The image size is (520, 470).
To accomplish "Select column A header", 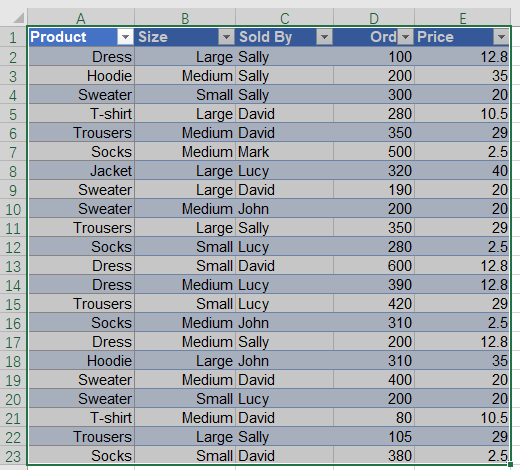I will [81, 18].
